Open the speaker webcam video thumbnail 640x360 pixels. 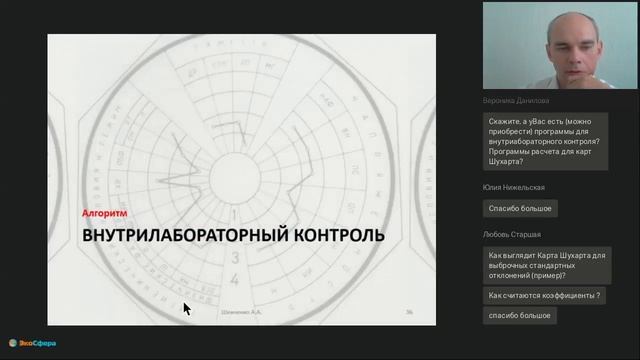pyautogui.click(x=560, y=45)
